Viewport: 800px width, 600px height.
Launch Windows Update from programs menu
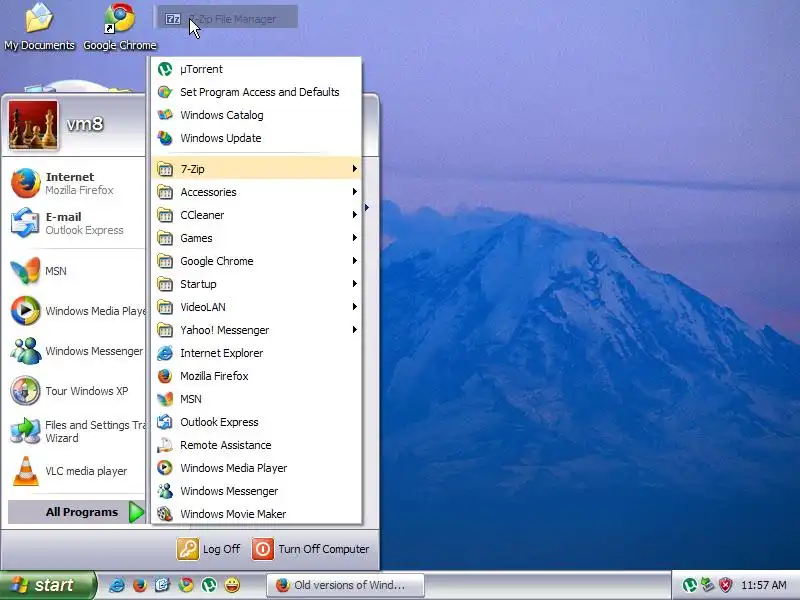click(257, 138)
